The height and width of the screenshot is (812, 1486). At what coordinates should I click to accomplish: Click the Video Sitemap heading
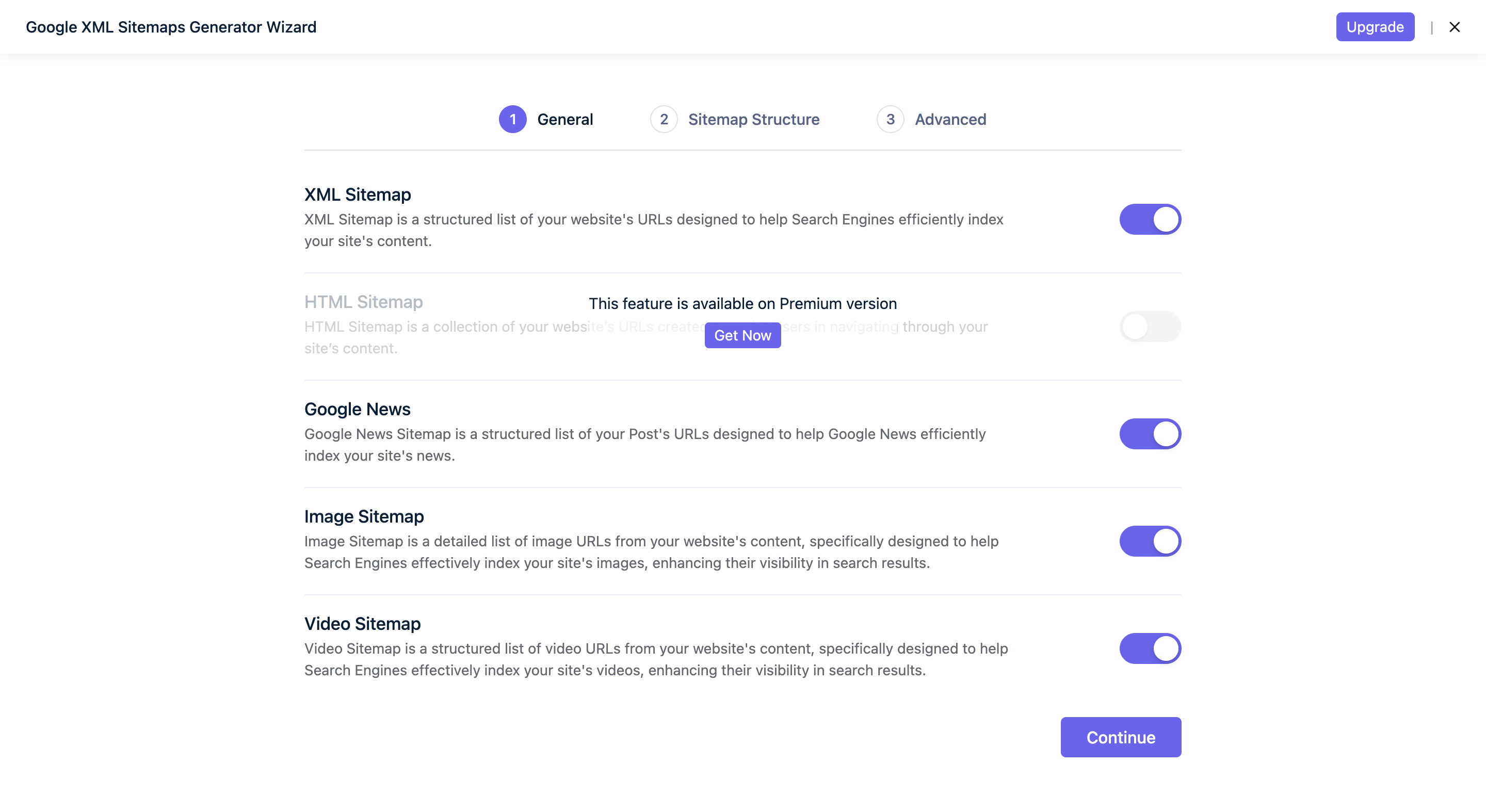coord(362,624)
